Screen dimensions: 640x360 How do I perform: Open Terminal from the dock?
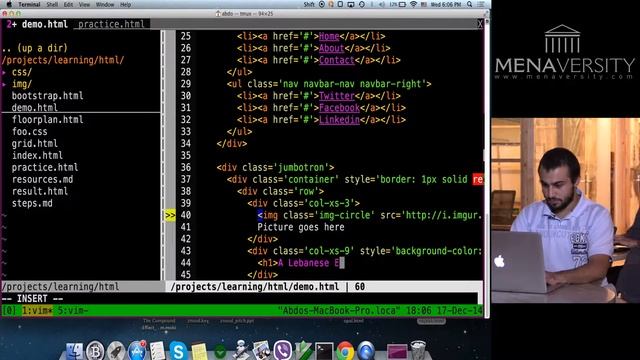(x=324, y=351)
